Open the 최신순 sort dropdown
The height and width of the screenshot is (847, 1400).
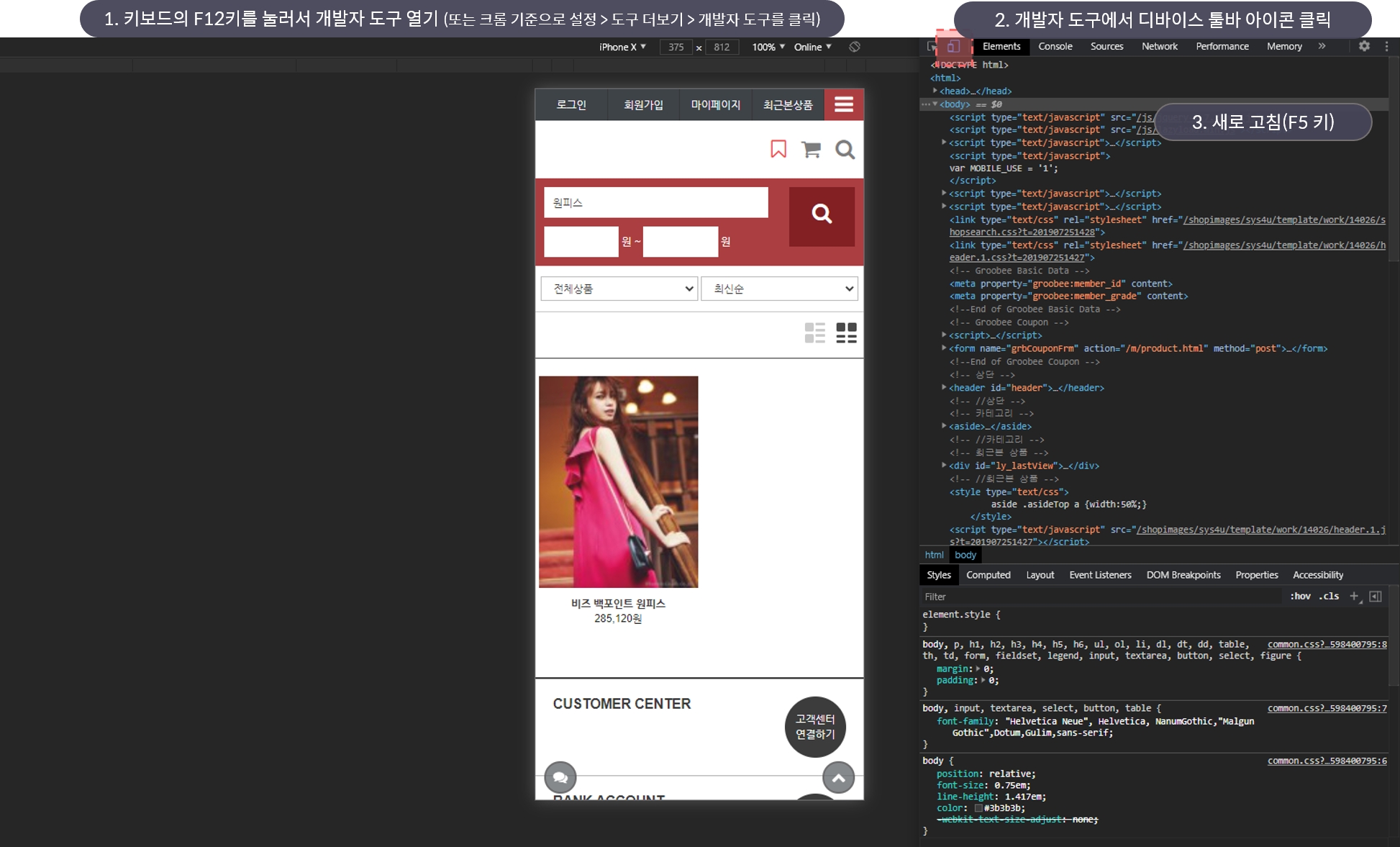coord(779,289)
